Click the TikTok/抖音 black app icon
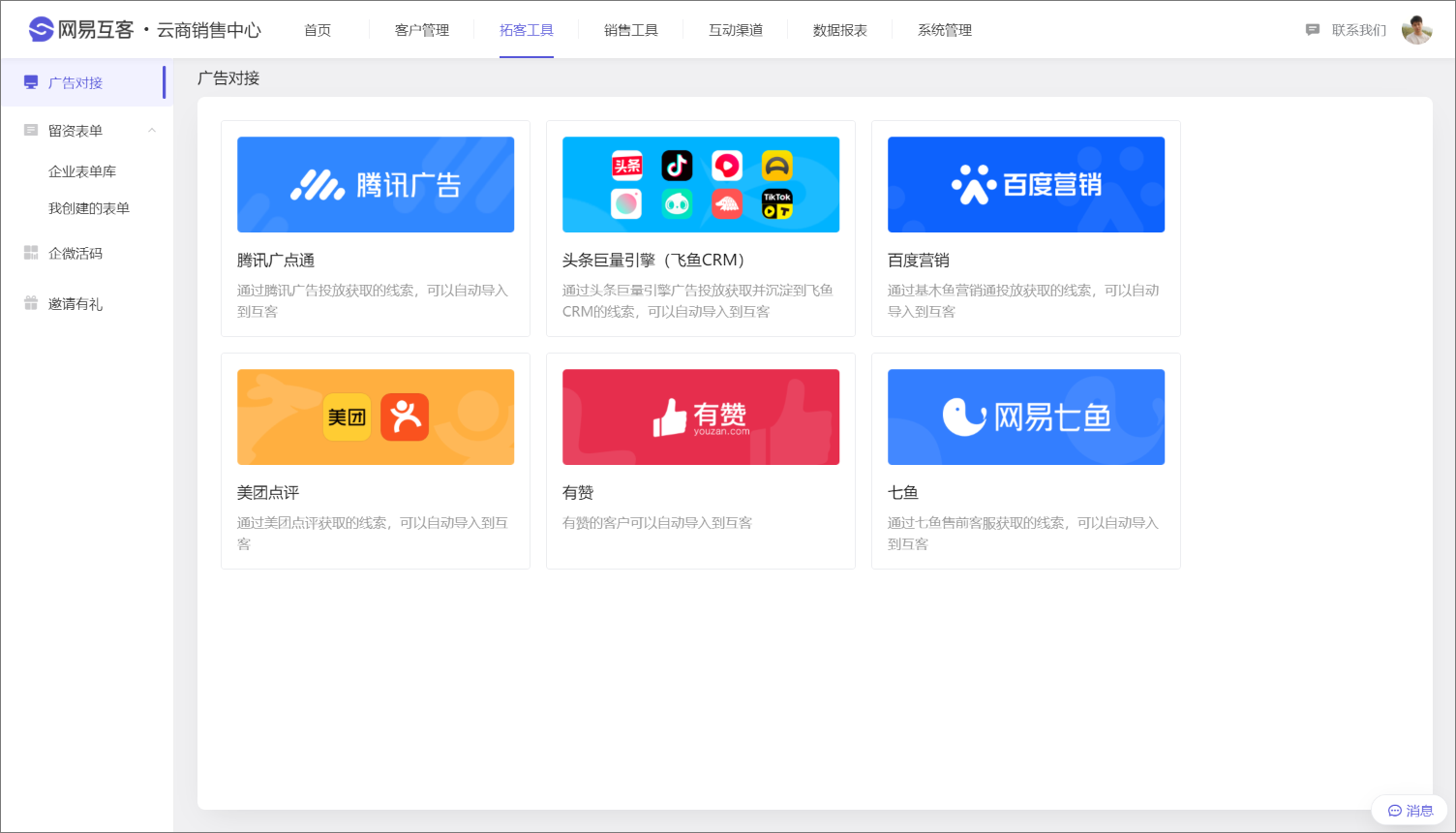The height and width of the screenshot is (833, 1456). point(678,166)
